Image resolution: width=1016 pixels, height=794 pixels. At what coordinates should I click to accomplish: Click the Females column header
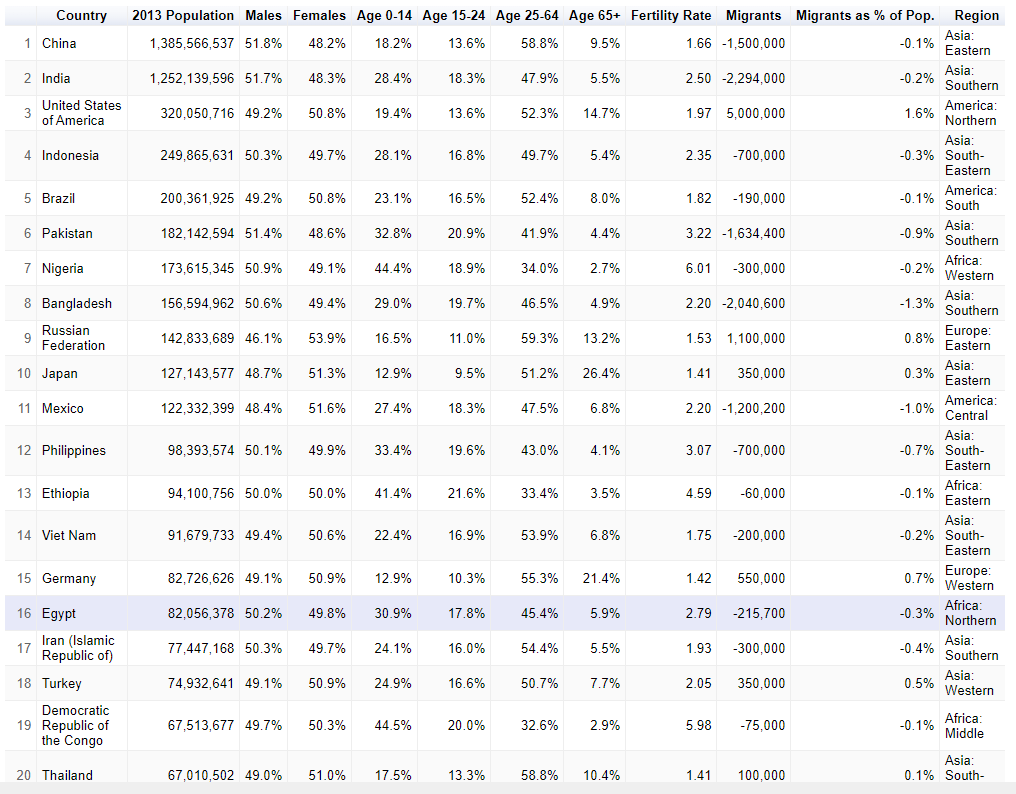[x=319, y=15]
